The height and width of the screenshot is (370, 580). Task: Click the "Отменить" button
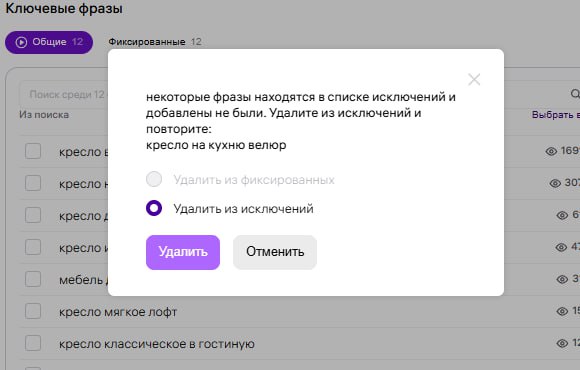pos(275,252)
